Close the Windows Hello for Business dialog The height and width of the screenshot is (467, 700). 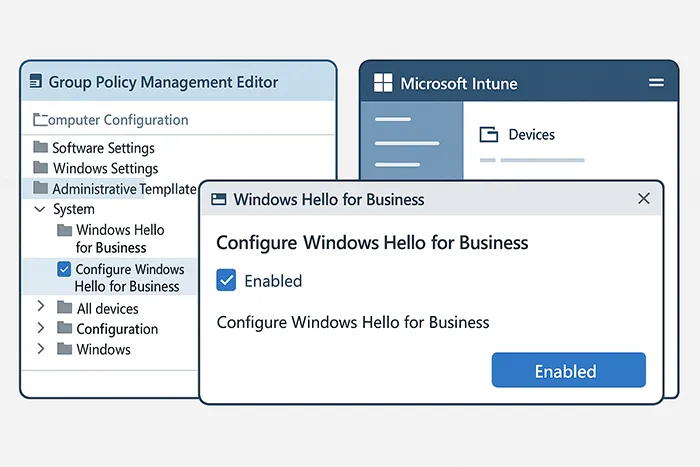point(643,199)
